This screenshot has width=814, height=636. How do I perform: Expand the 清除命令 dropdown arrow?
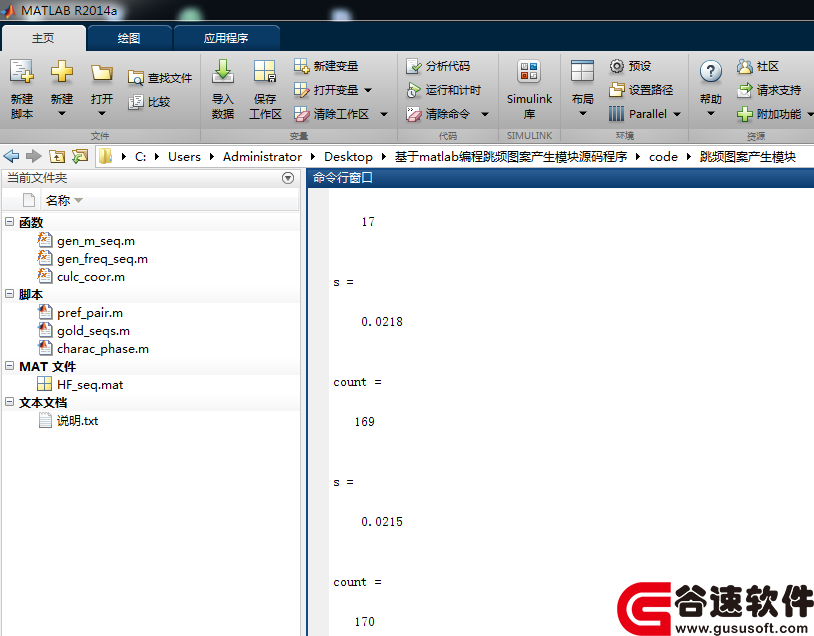(484, 114)
